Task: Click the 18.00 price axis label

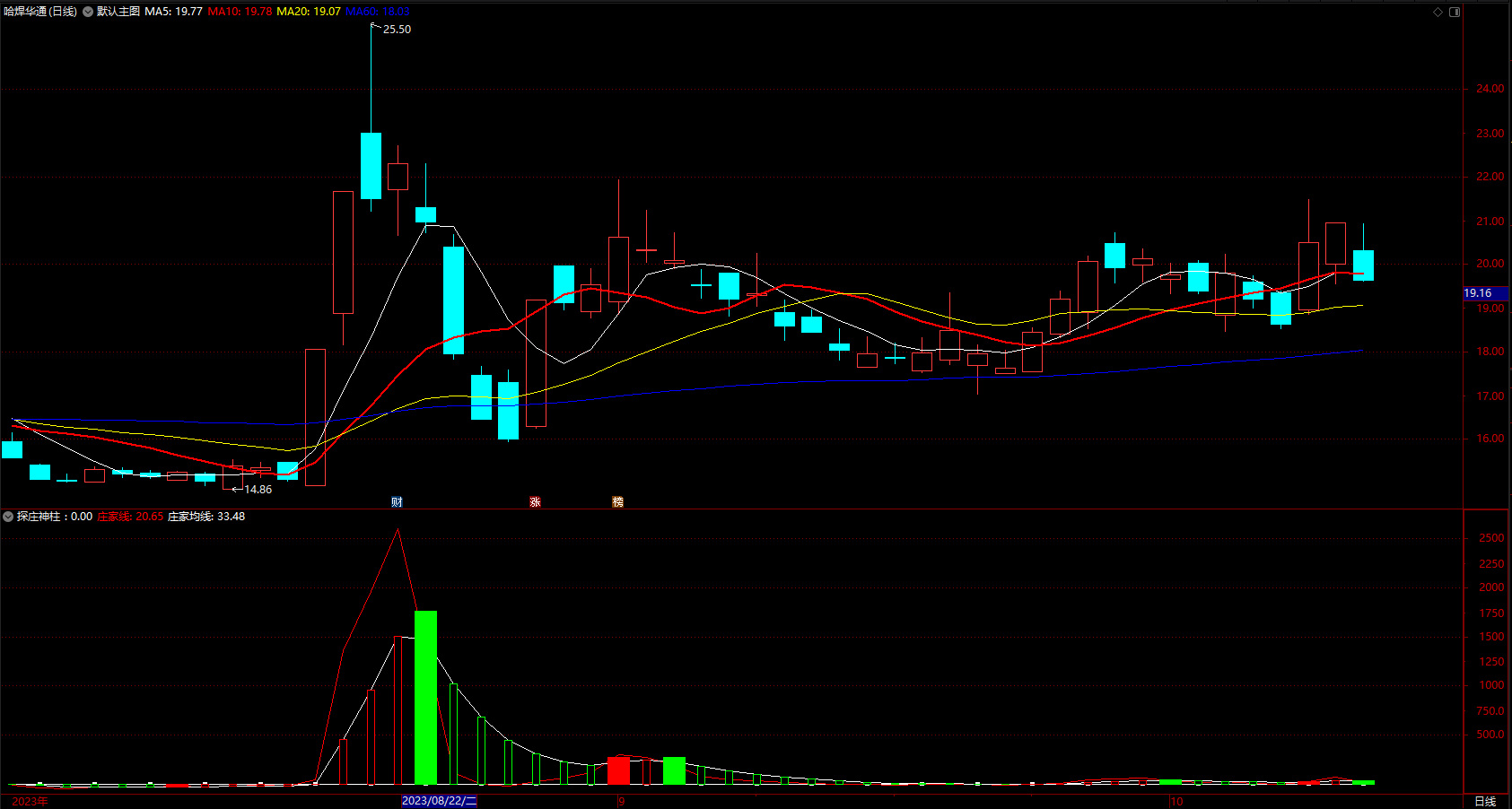Action: 1490,352
